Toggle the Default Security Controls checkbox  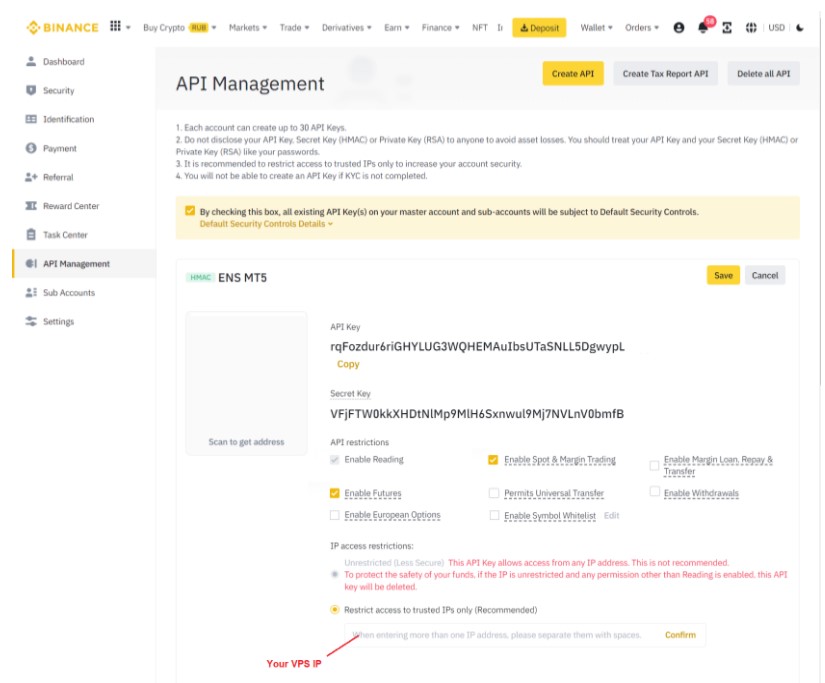pos(190,211)
